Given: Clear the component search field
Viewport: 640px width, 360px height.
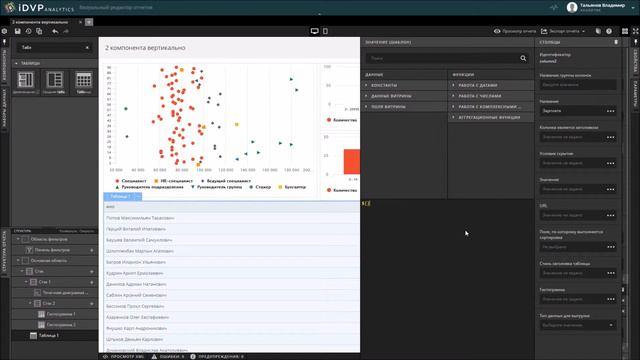Looking at the screenshot, I should pos(87,47).
